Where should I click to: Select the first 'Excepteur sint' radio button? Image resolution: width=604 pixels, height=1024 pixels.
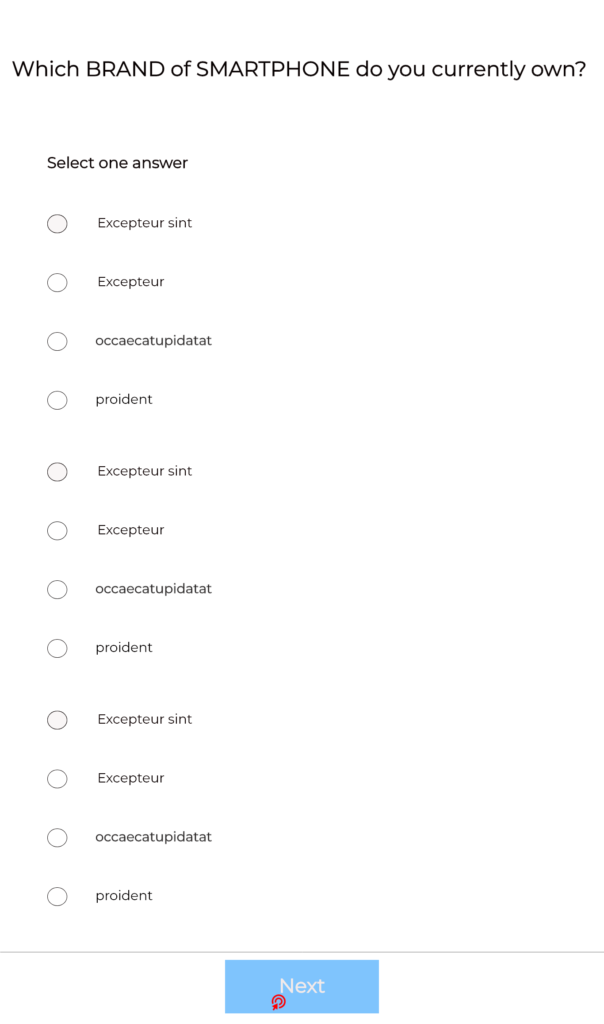(x=57, y=223)
